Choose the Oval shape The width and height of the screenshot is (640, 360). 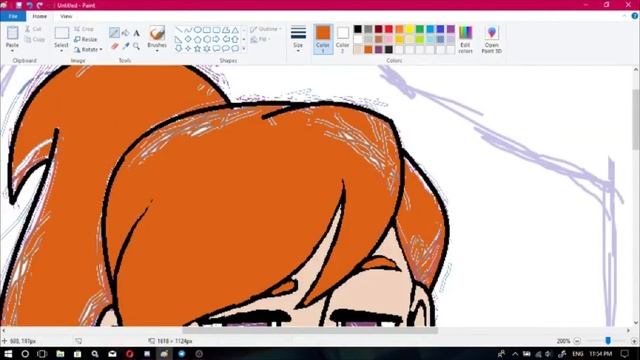tap(198, 30)
